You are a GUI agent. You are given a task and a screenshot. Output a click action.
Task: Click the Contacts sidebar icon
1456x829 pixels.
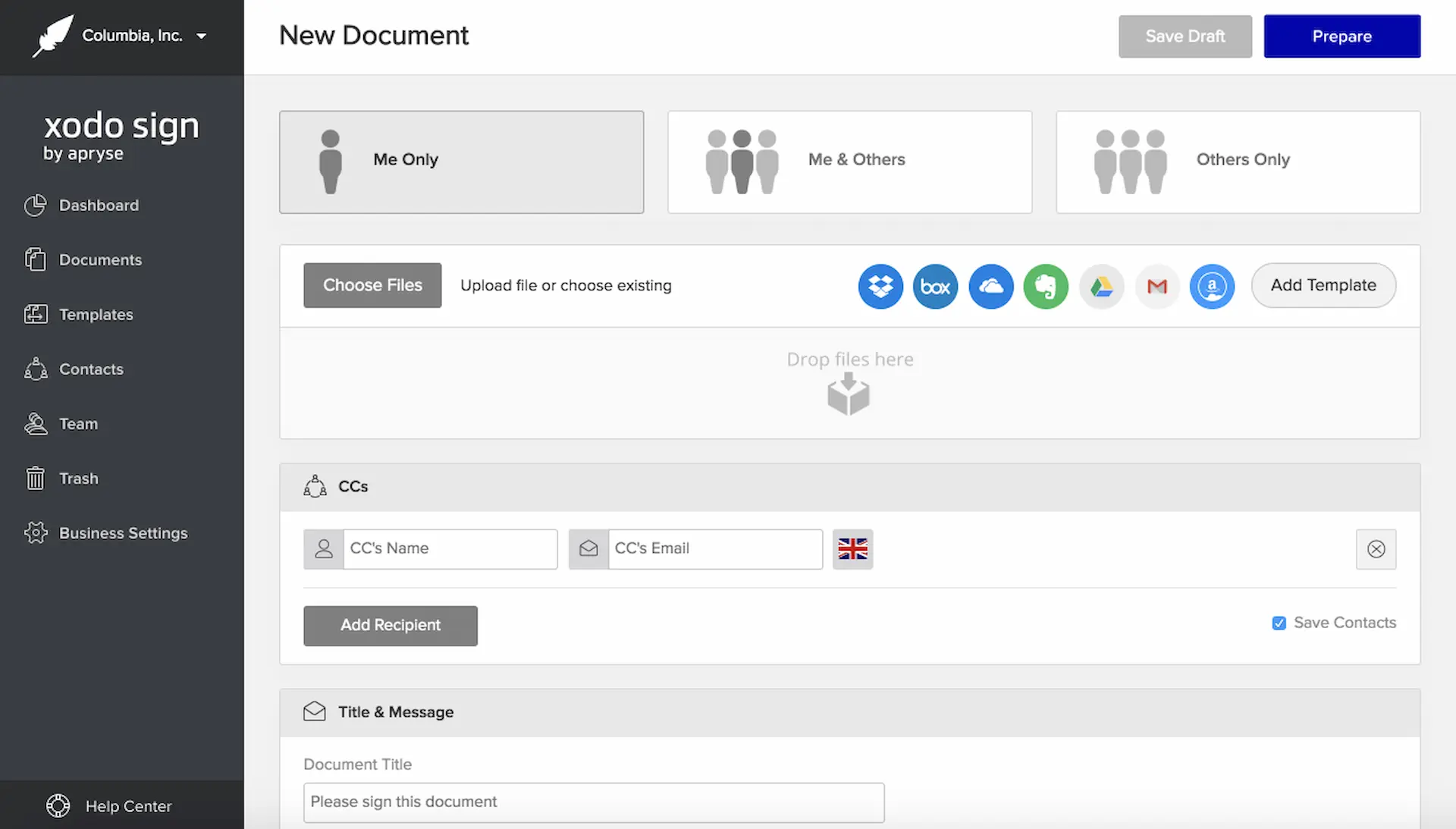(x=35, y=369)
